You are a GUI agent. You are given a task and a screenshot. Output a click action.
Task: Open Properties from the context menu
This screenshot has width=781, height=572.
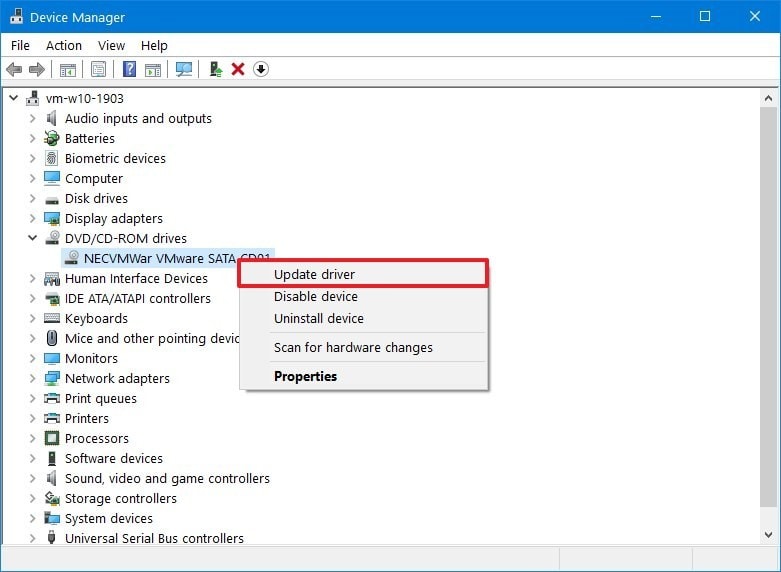(305, 377)
